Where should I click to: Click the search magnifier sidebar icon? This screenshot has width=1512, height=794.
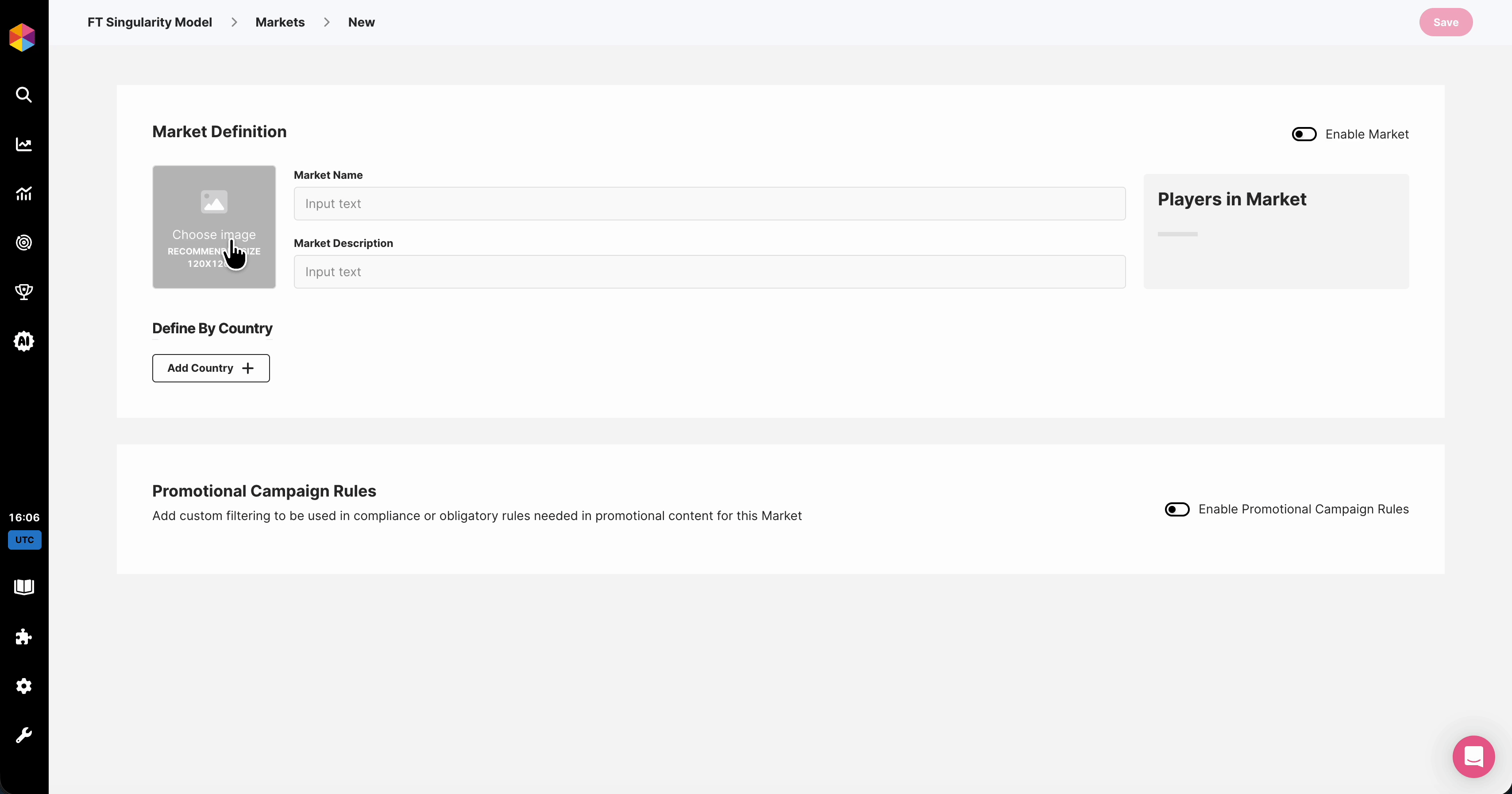(x=23, y=94)
